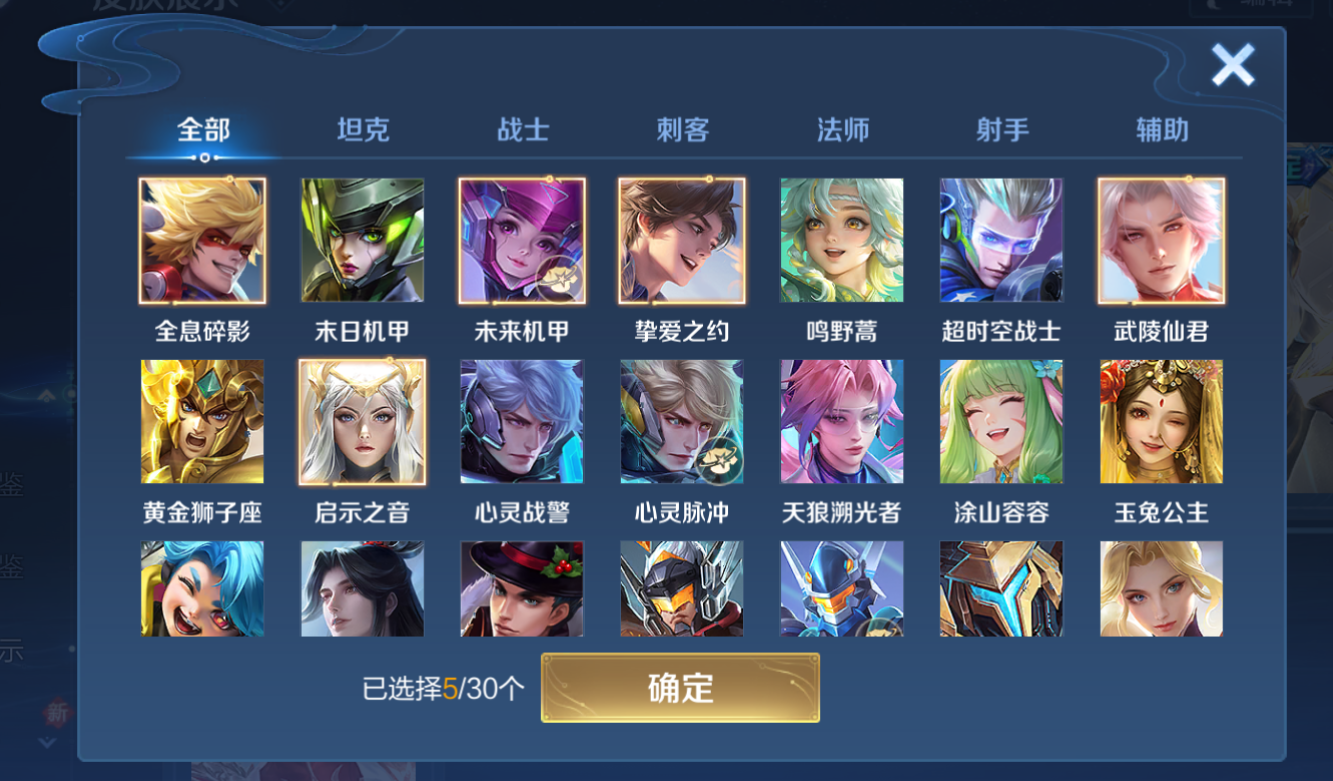Viewport: 1333px width, 781px height.
Task: Choose the 心灵战警 skin portrait
Action: [522, 422]
